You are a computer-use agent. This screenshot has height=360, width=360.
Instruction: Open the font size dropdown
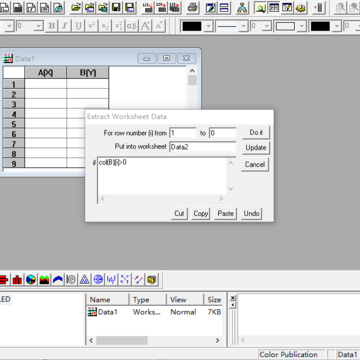(39, 26)
